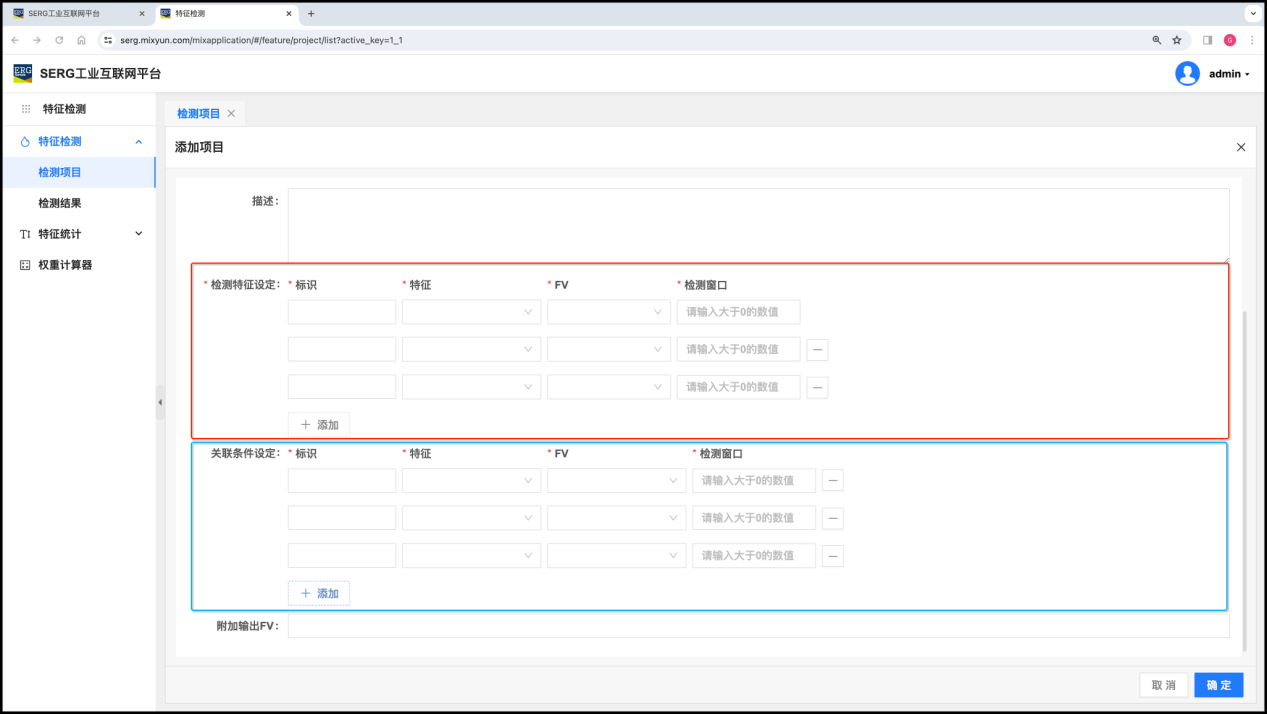Click the browser home icon
The image size is (1267, 714).
click(x=81, y=40)
